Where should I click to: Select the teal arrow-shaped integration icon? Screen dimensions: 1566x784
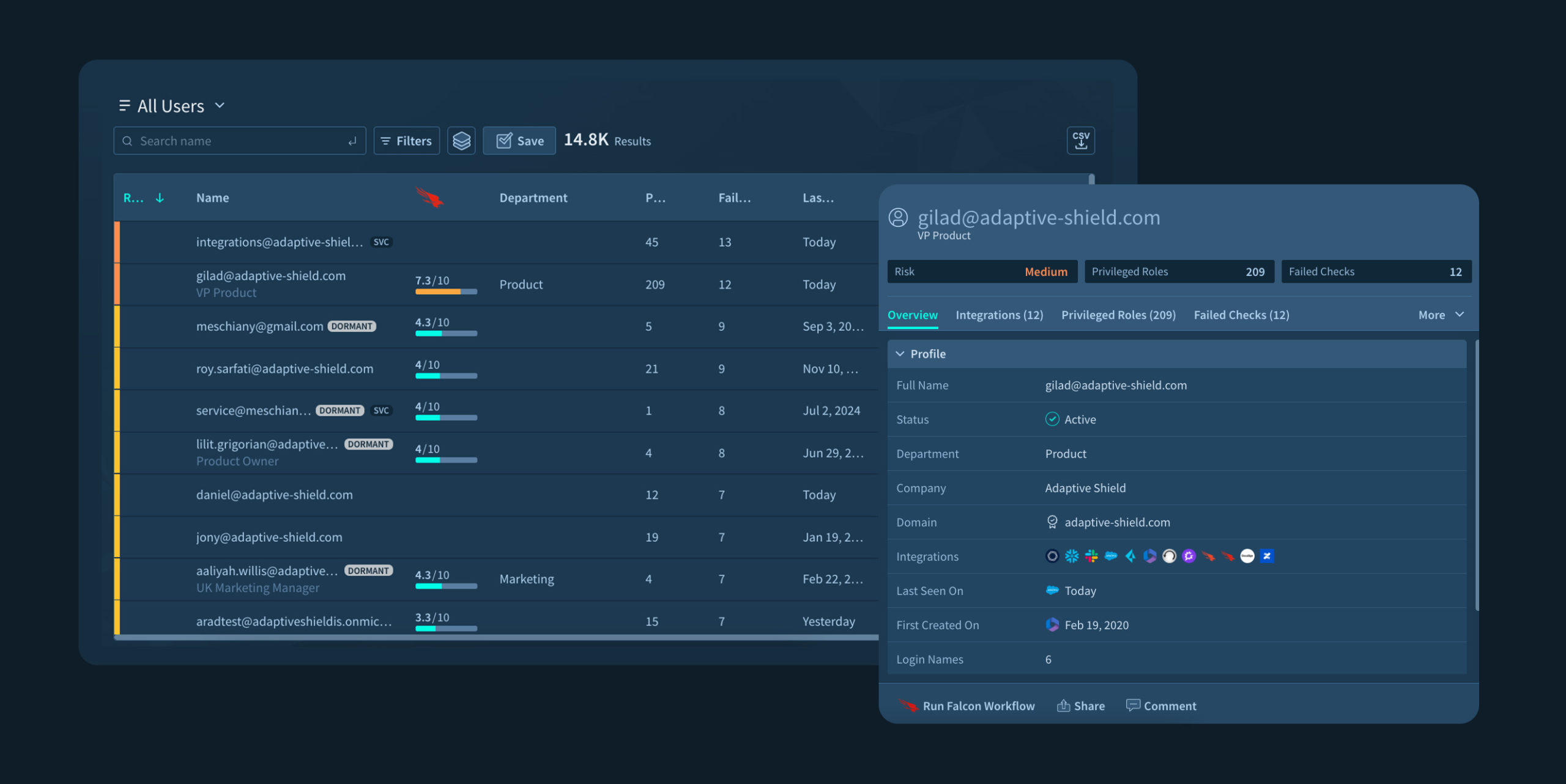pos(1130,556)
